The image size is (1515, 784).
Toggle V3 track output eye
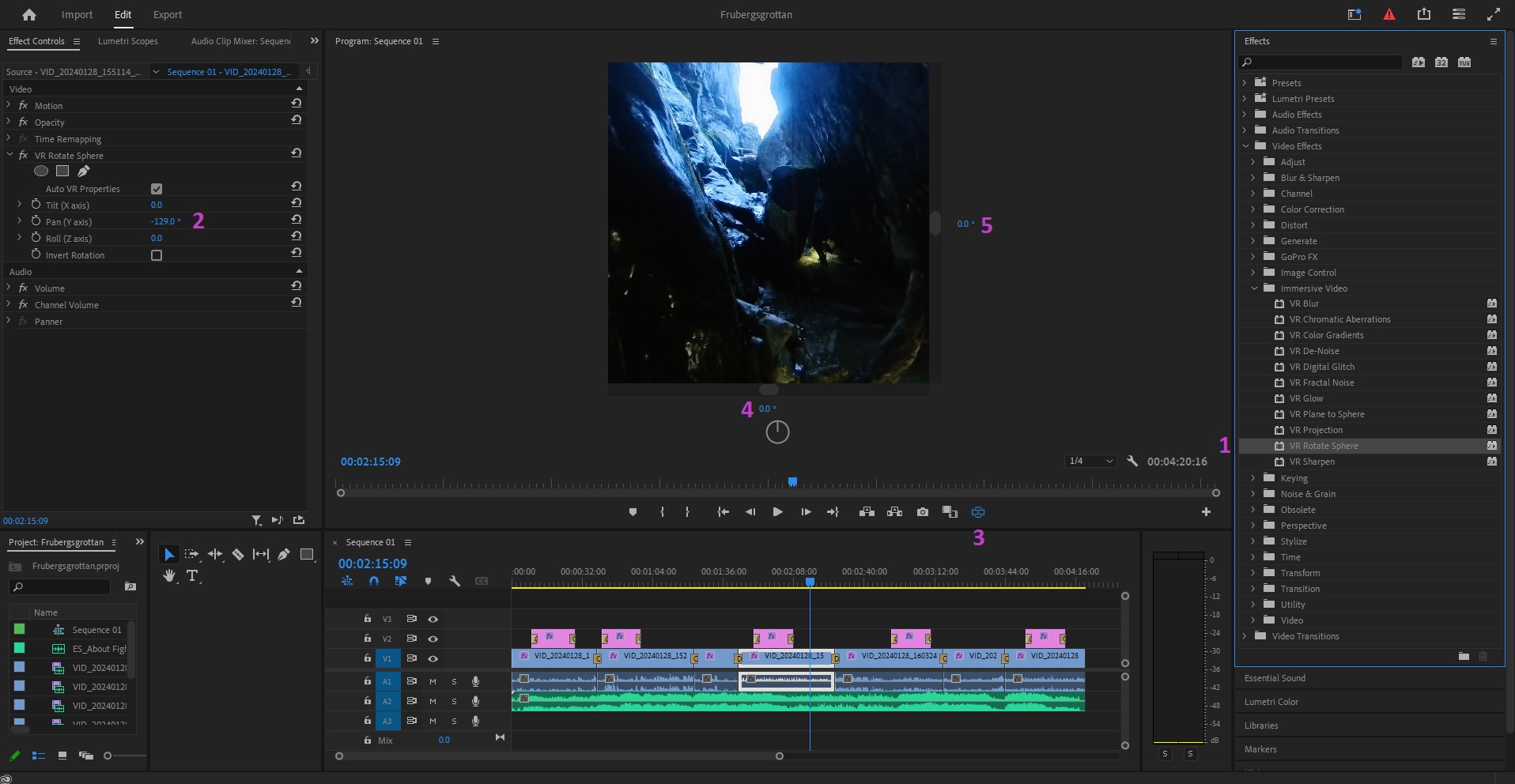click(433, 620)
